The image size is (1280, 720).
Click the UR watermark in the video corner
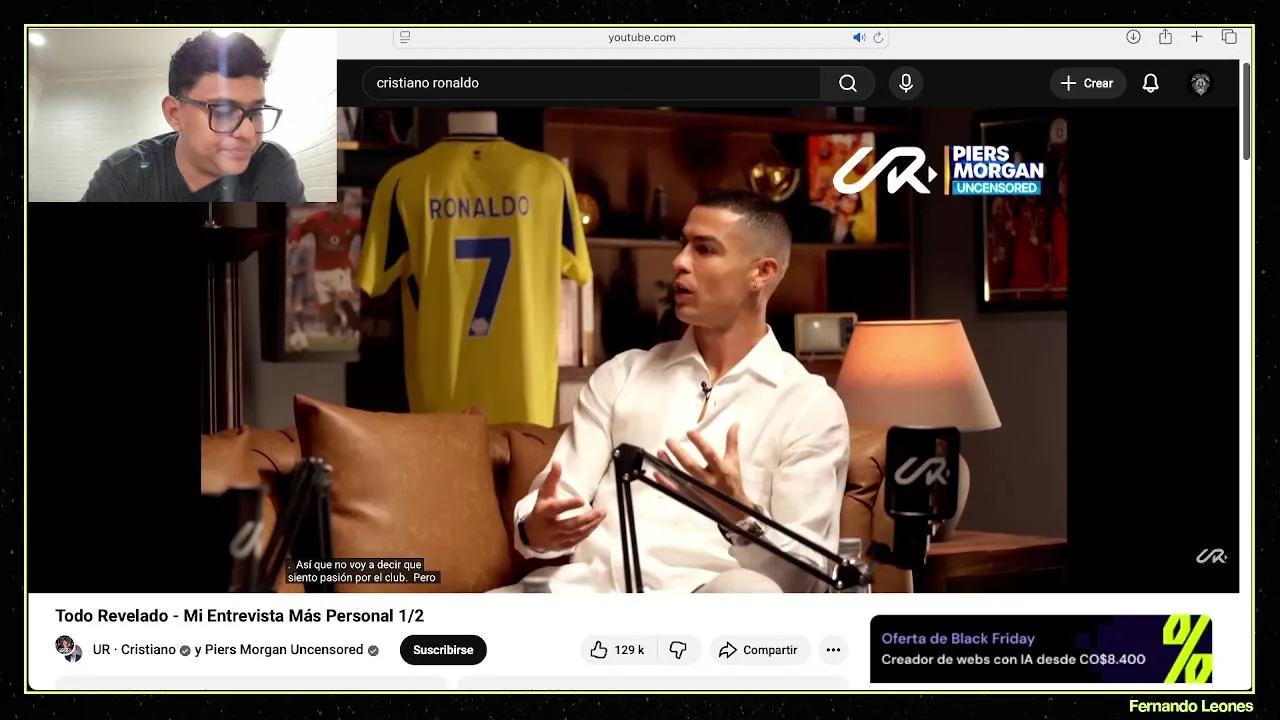click(1211, 557)
